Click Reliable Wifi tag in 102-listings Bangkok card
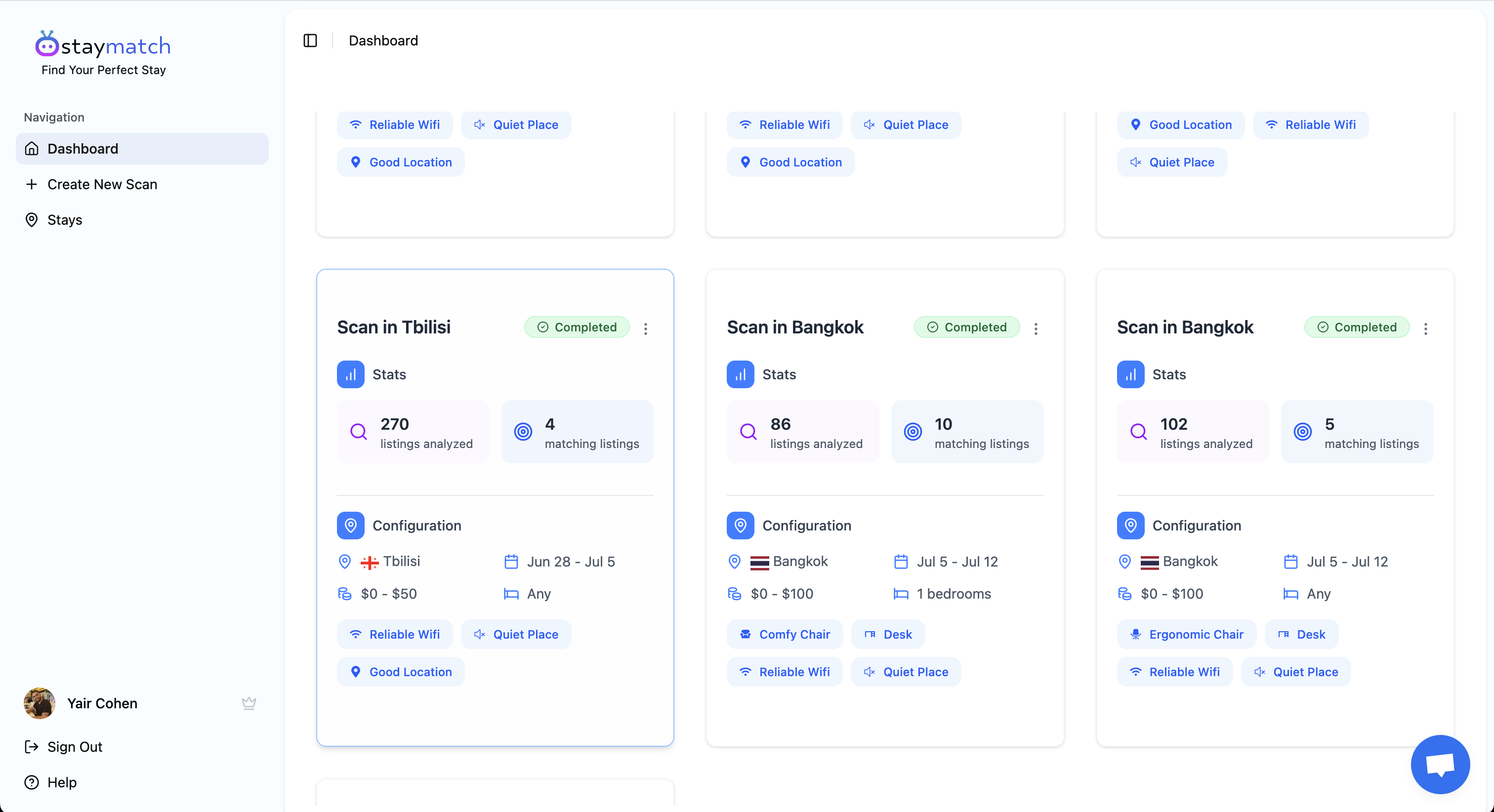The height and width of the screenshot is (812, 1494). (1175, 672)
